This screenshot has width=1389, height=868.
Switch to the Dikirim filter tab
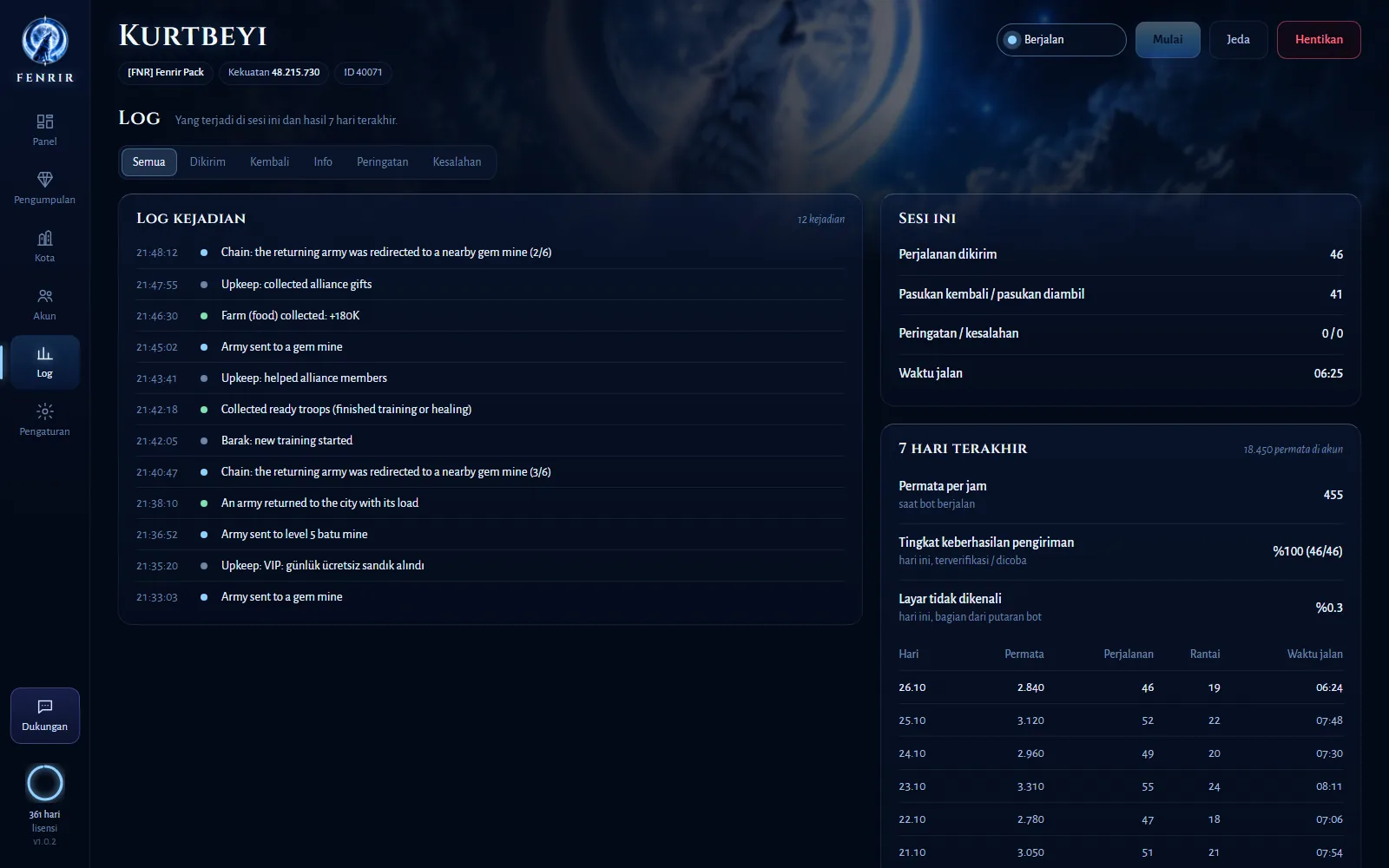(207, 162)
